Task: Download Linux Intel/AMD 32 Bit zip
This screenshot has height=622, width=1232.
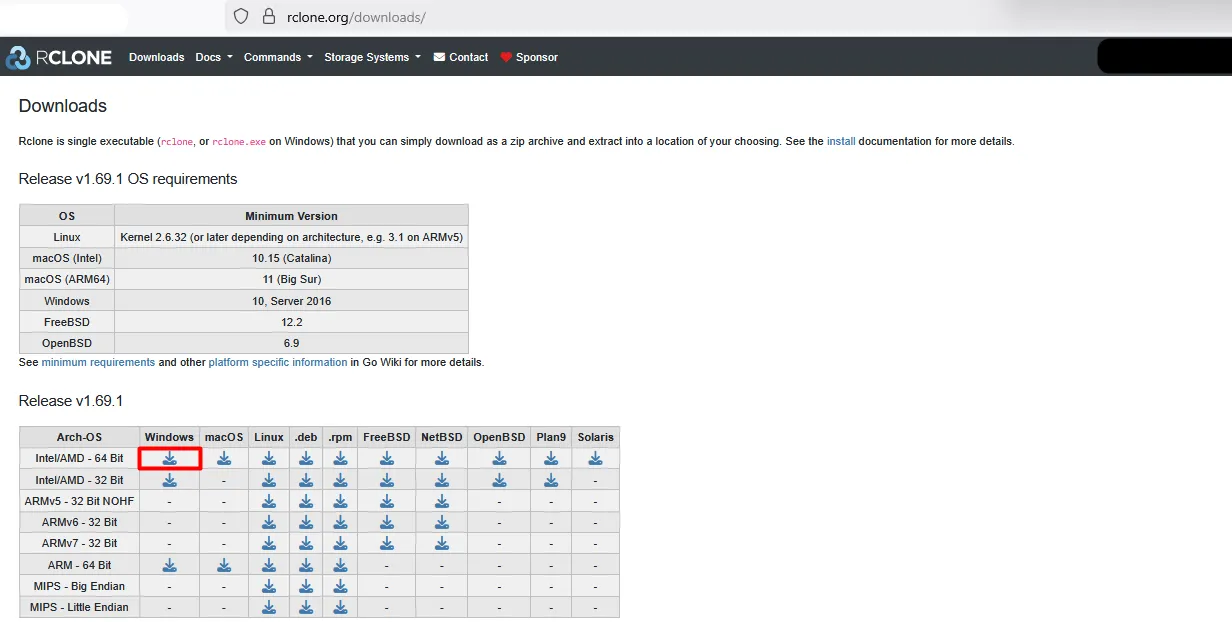Action: click(269, 480)
